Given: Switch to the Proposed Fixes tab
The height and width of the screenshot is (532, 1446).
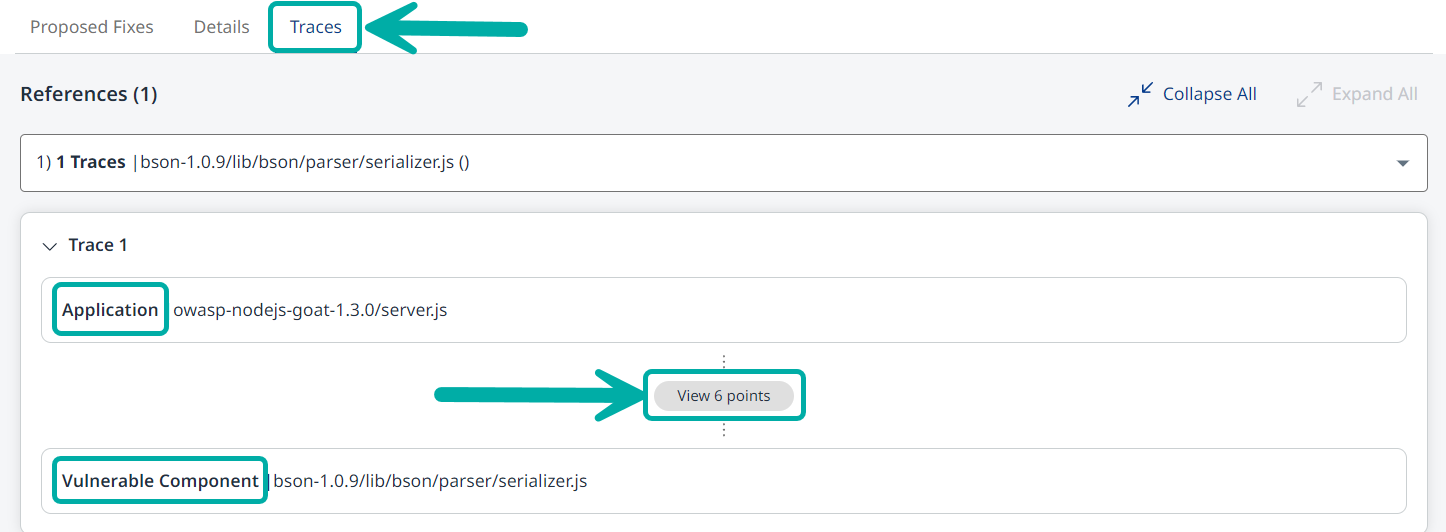Looking at the screenshot, I should [92, 27].
